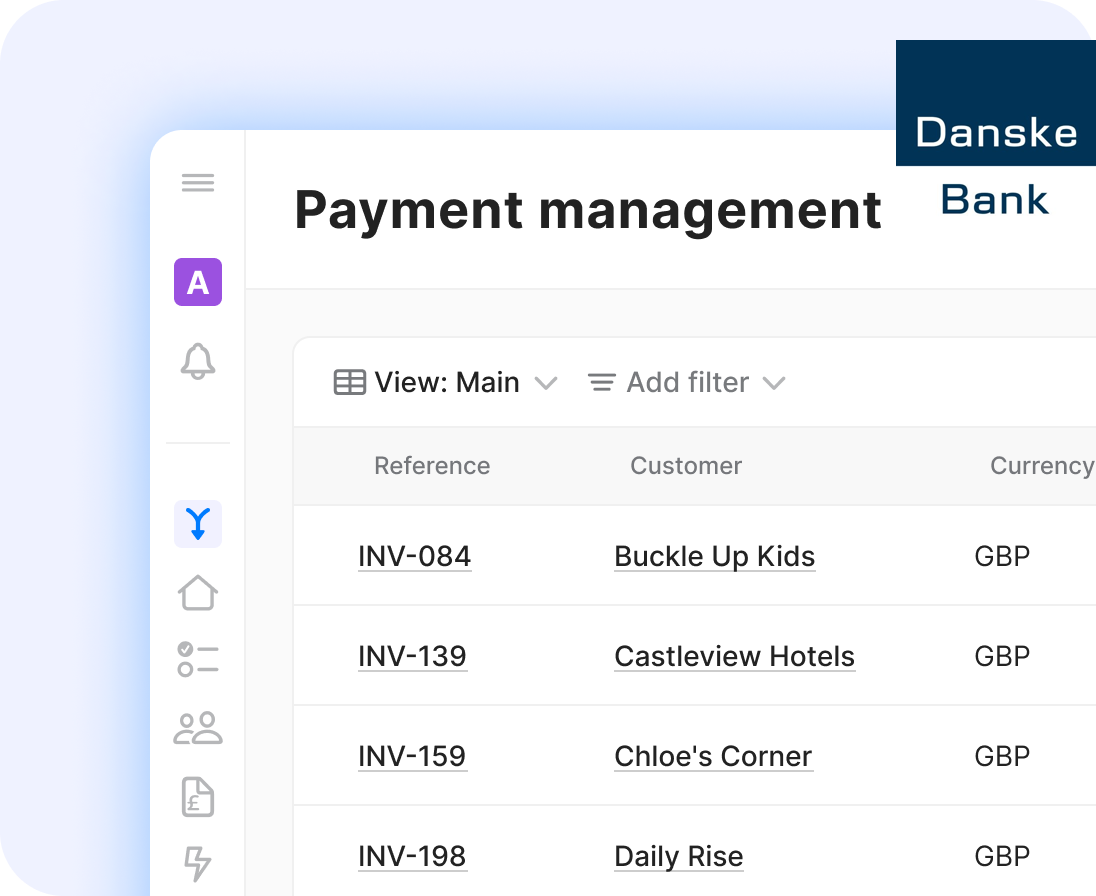Open the Castleview Hotels customer link
This screenshot has height=896, width=1096.
pyautogui.click(x=734, y=656)
